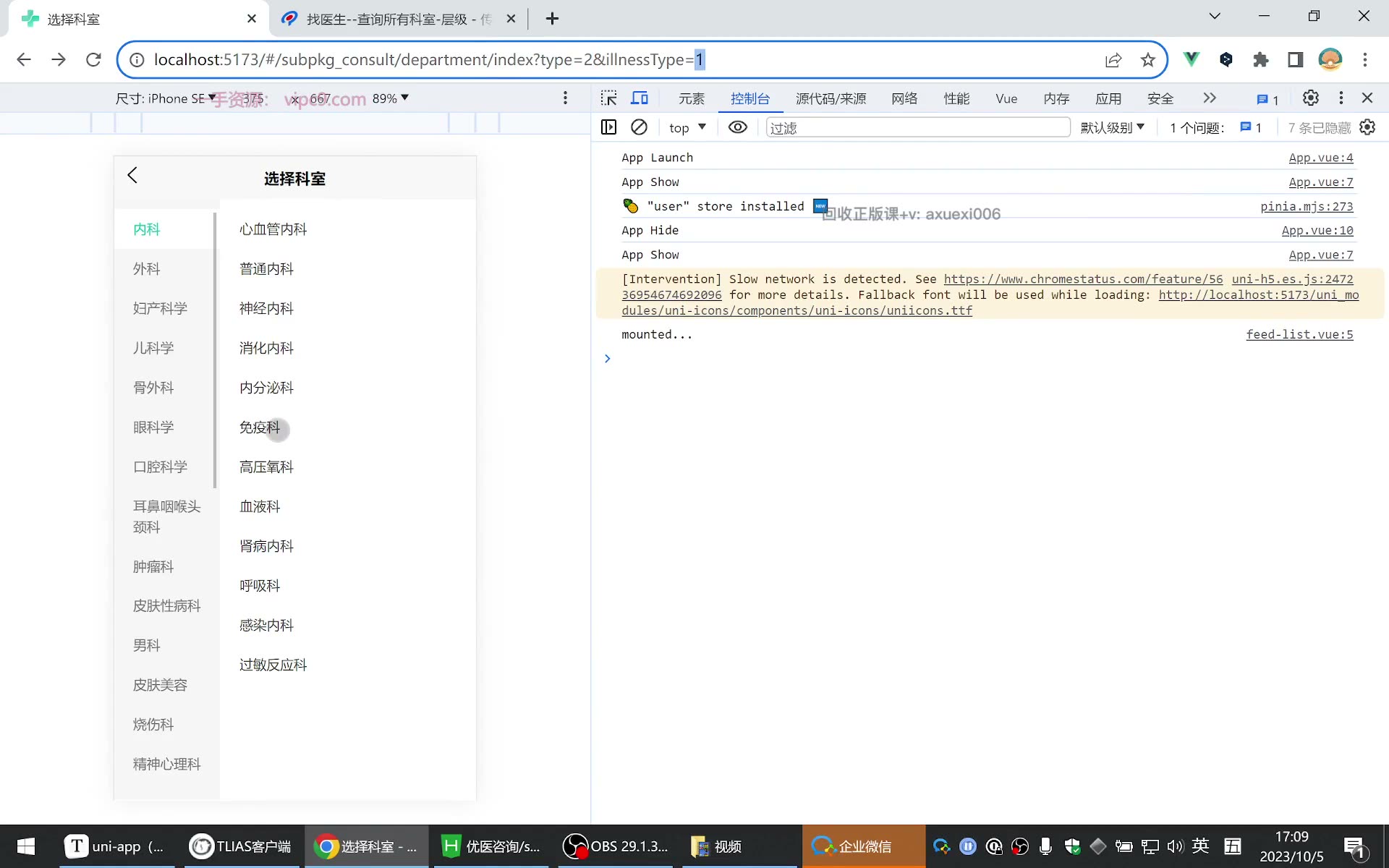Open the feed-list.vue:5 source link

point(1299,334)
